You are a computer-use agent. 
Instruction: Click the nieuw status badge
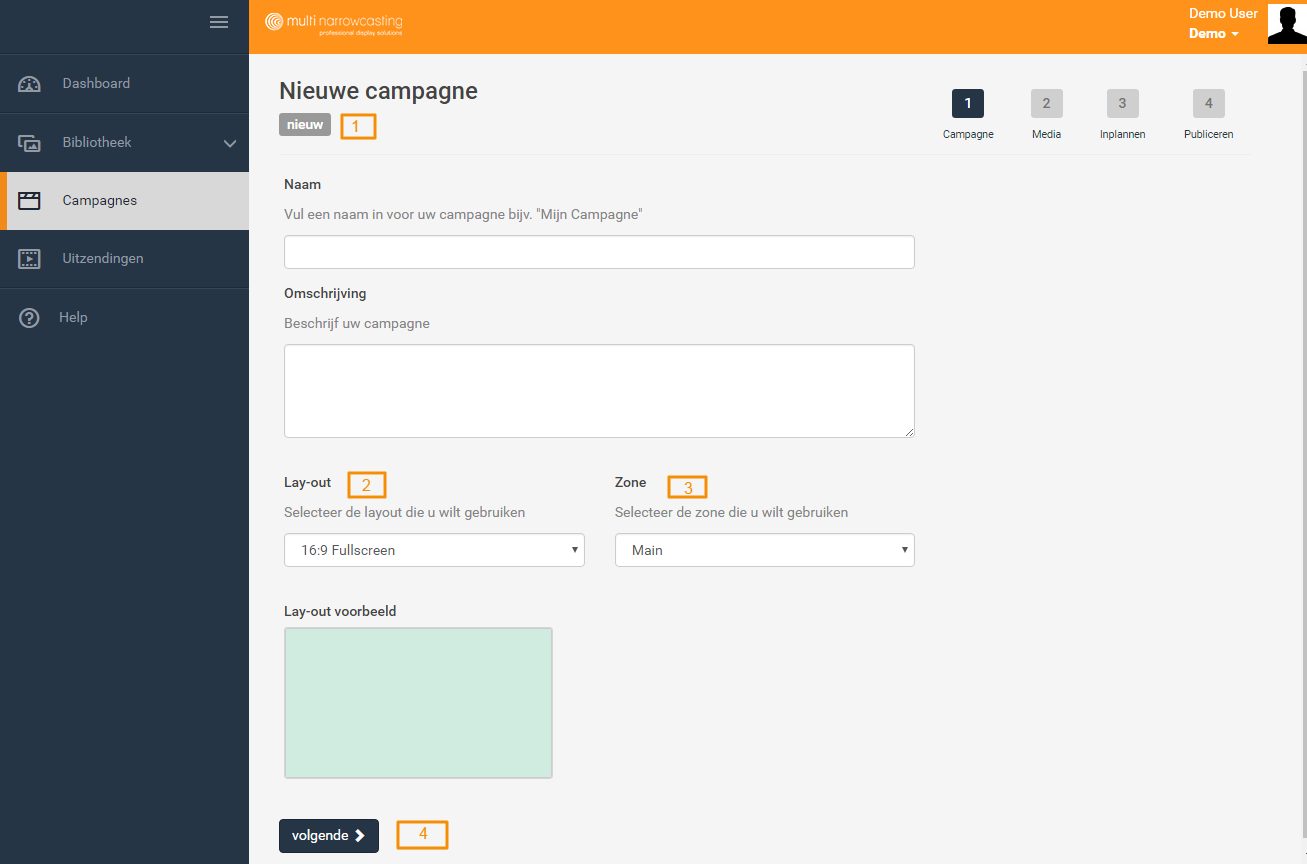coord(305,125)
